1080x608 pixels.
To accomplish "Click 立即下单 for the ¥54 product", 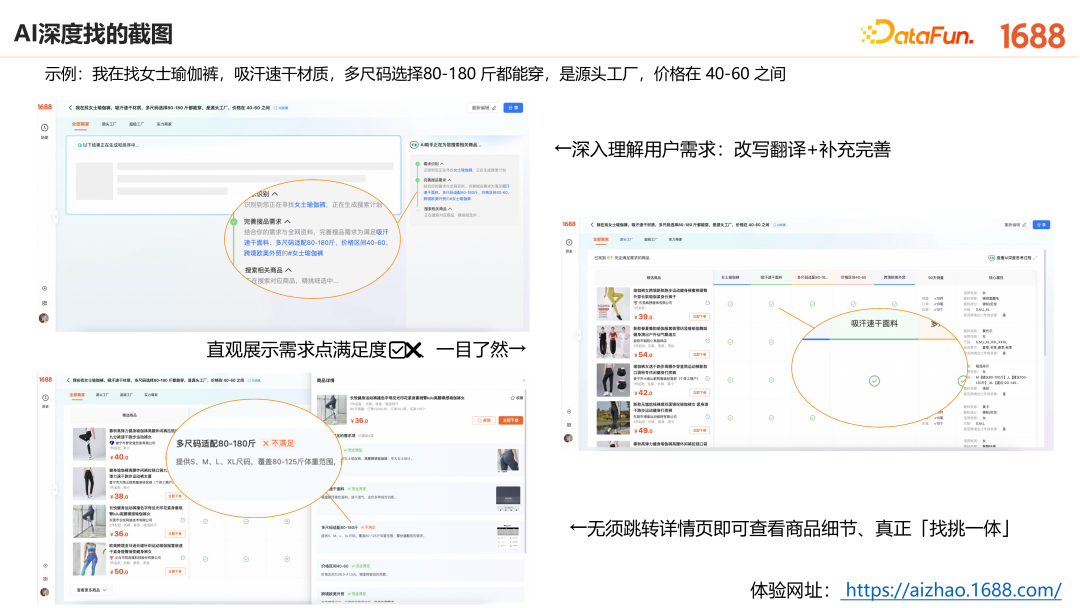I will (700, 355).
